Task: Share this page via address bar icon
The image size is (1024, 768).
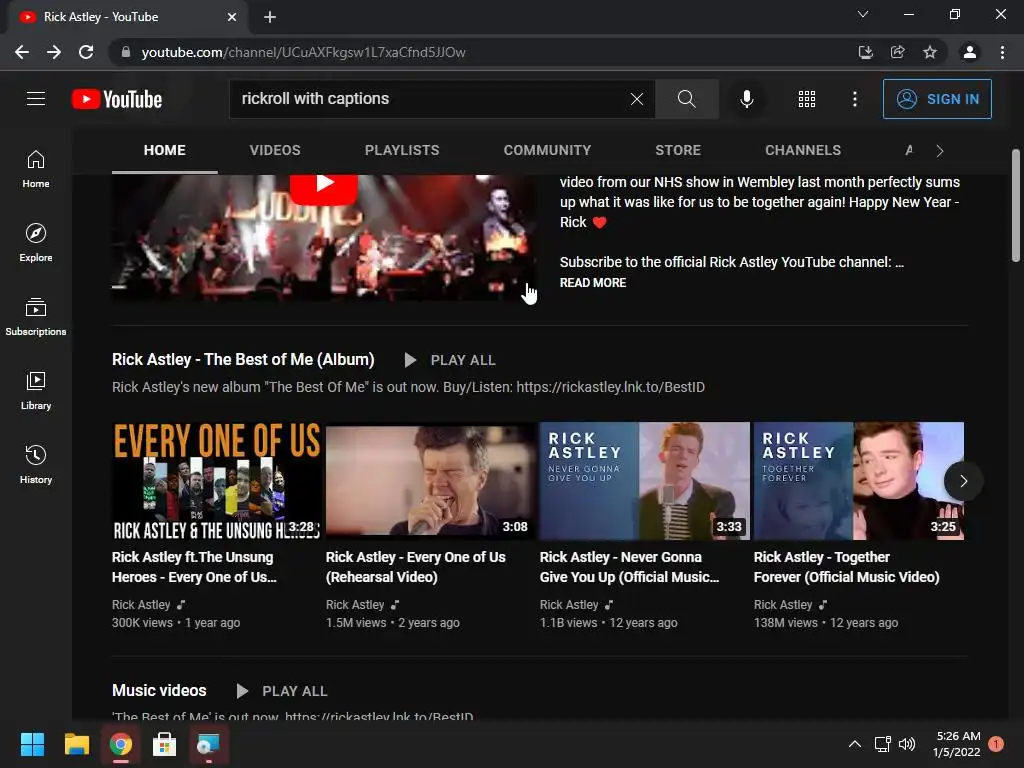Action: (x=897, y=52)
